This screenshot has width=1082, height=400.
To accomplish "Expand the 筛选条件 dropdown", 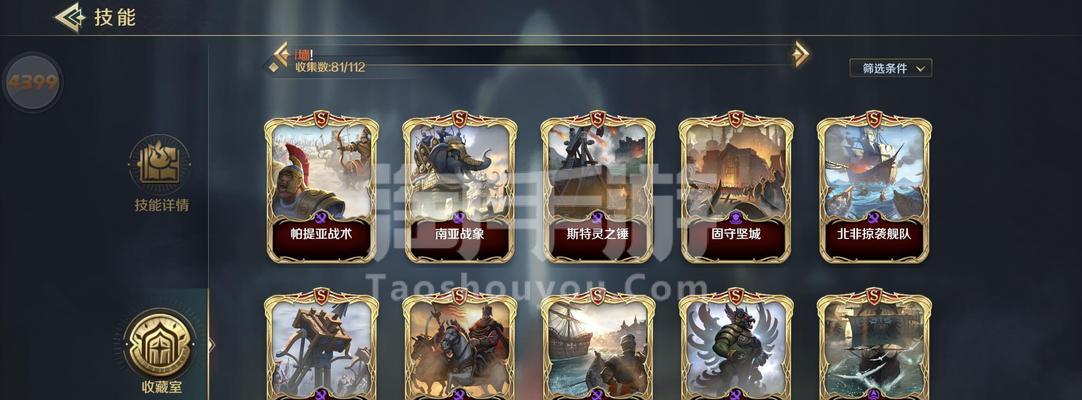I will coord(891,68).
